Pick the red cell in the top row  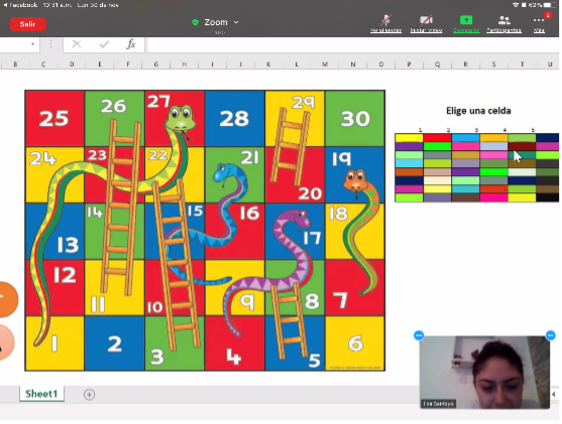[x=437, y=138]
